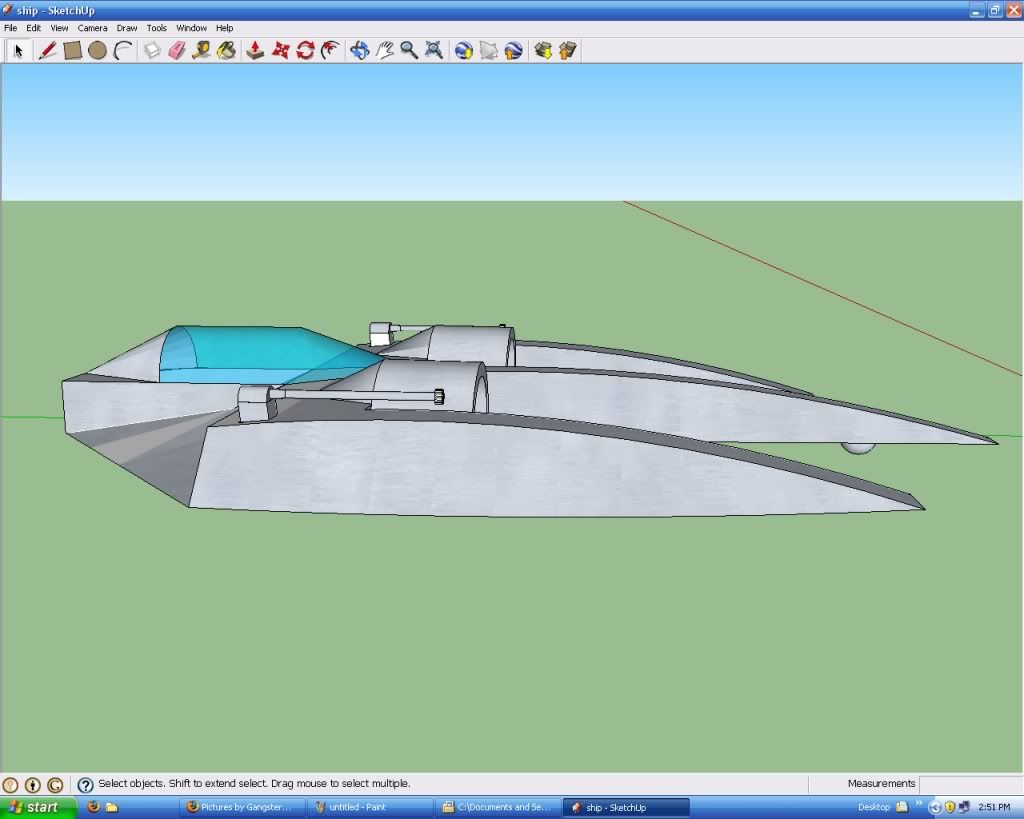Select the Tape Measure tool
This screenshot has width=1024, height=819.
[x=201, y=50]
